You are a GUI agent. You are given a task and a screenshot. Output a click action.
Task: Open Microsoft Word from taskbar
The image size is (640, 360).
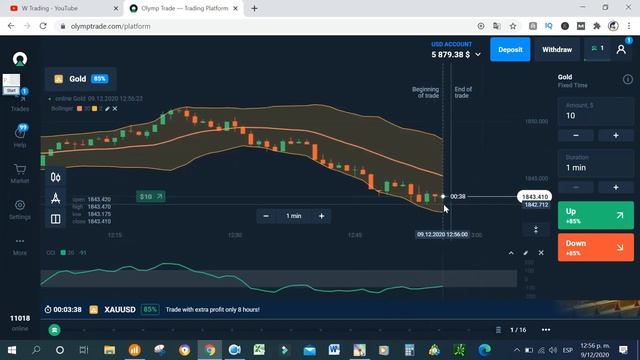[334, 350]
